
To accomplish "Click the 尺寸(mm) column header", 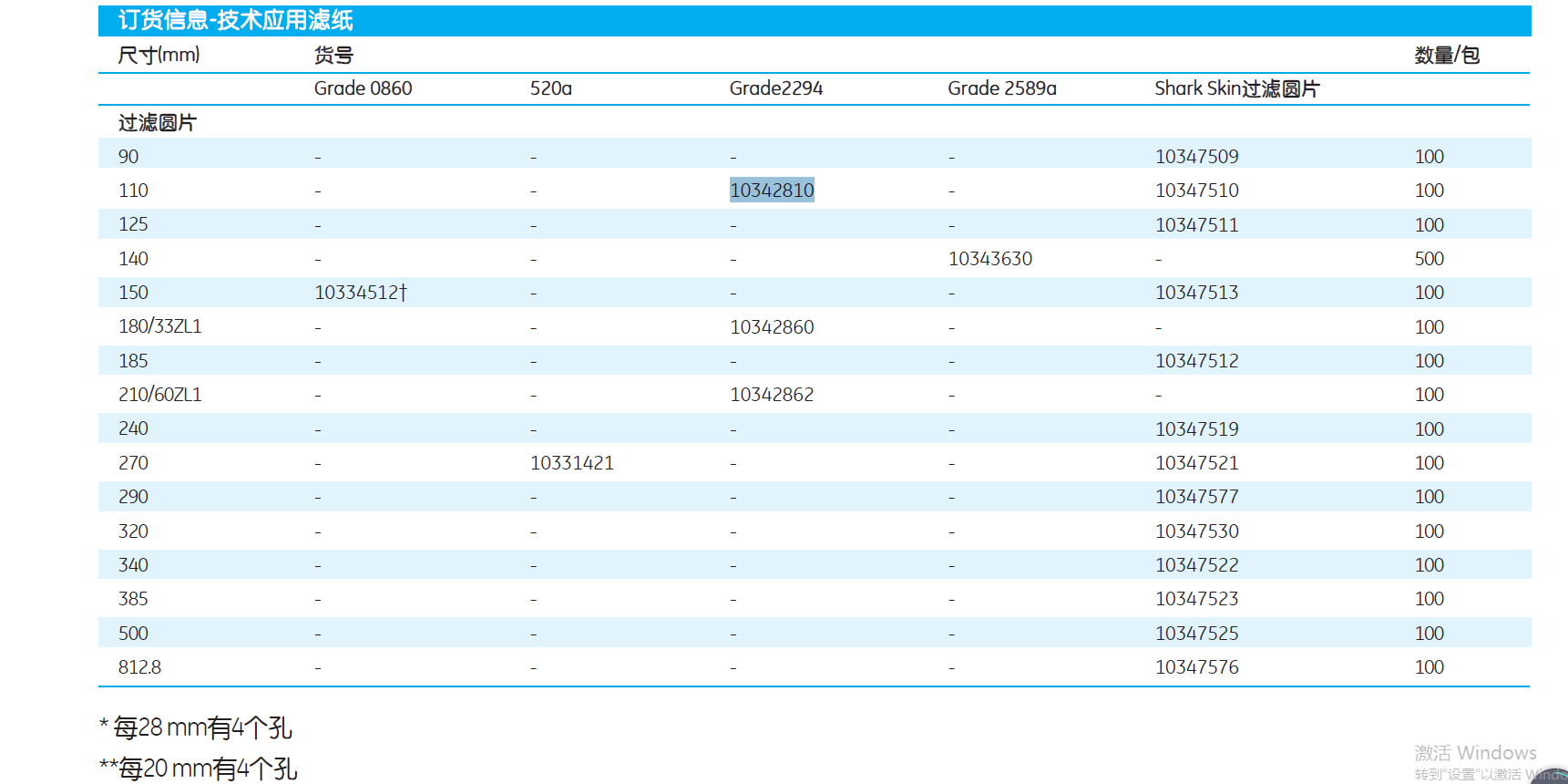I will tap(159, 55).
